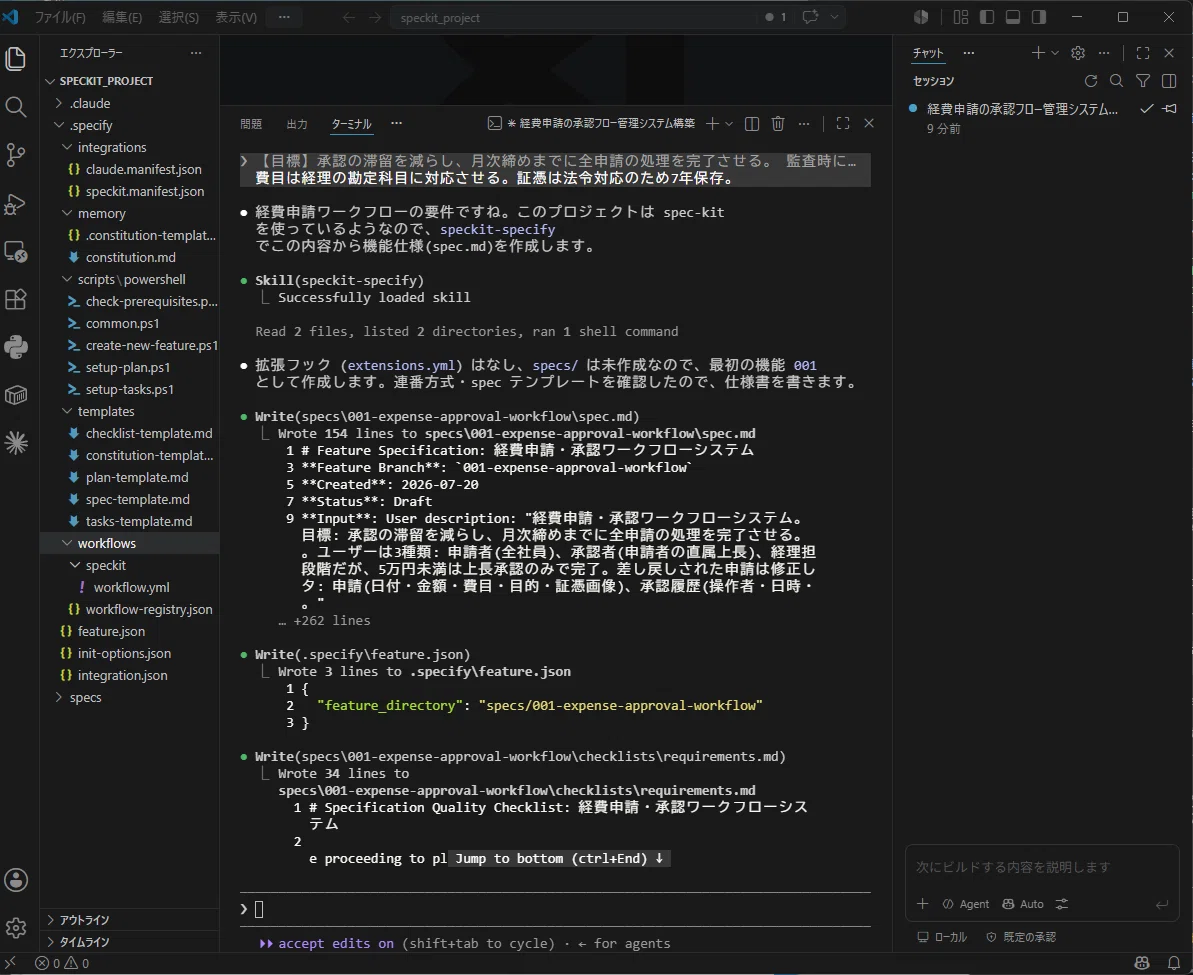
Task: Open constitution.md file
Action: point(130,257)
